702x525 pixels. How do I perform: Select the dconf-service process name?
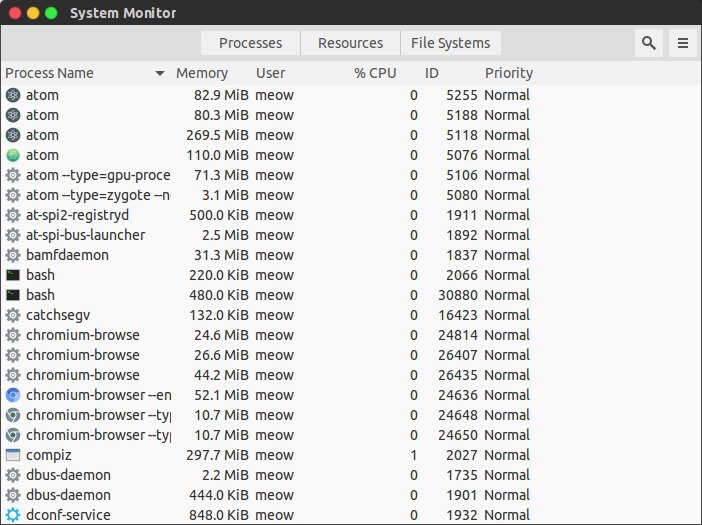[68, 515]
